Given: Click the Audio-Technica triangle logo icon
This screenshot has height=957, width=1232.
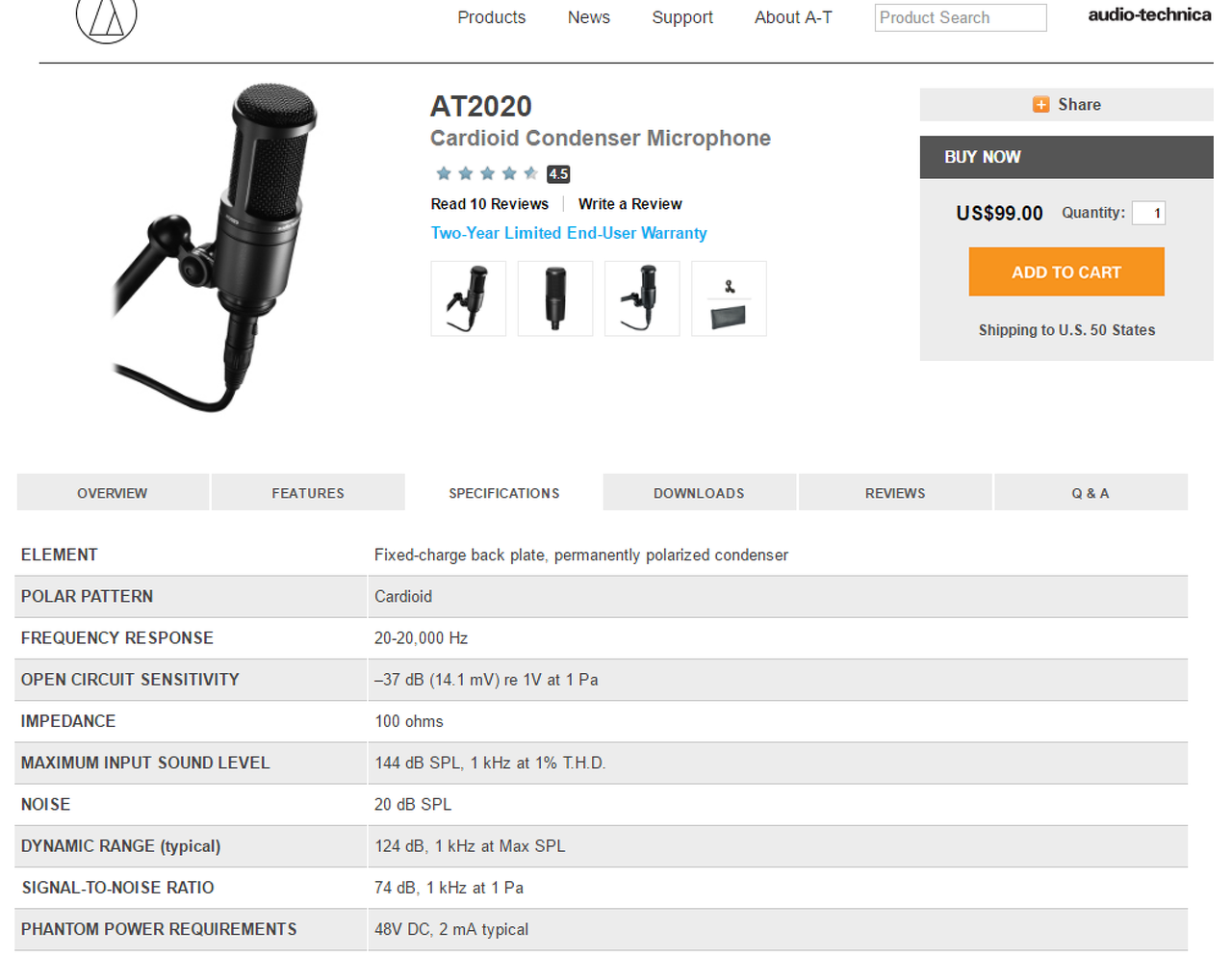Looking at the screenshot, I should [x=106, y=19].
